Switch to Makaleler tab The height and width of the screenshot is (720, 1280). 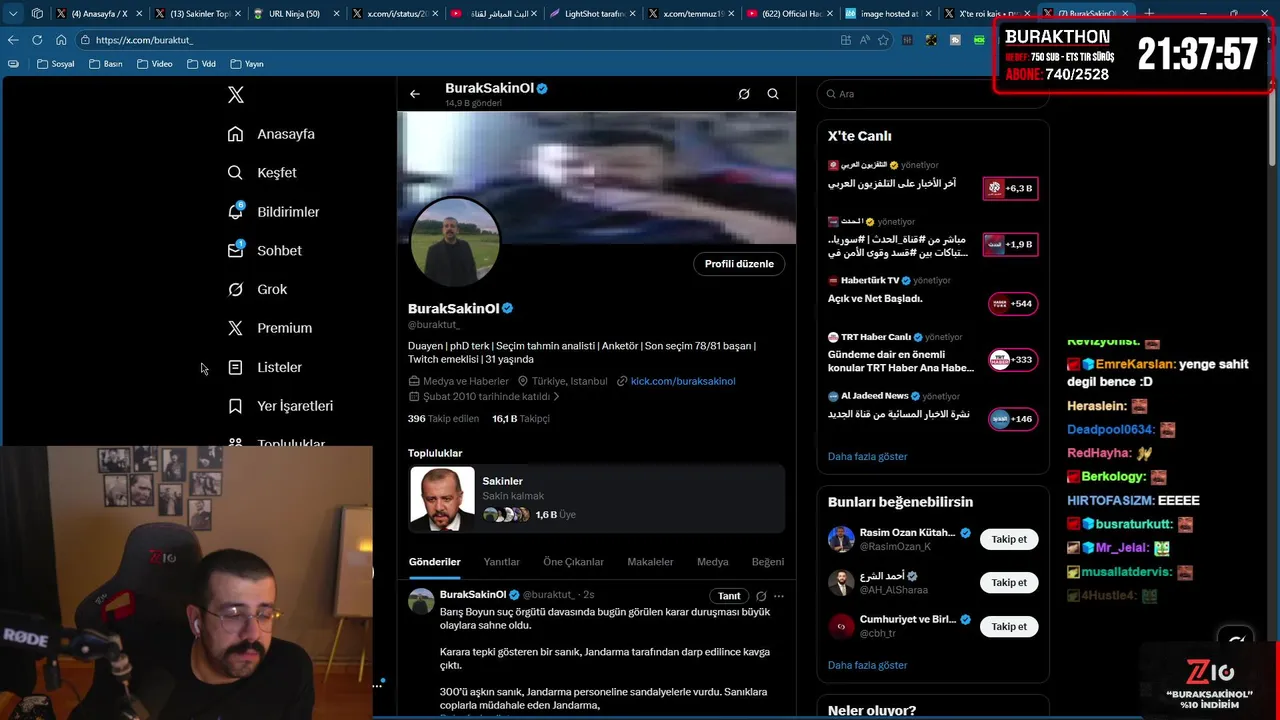650,562
